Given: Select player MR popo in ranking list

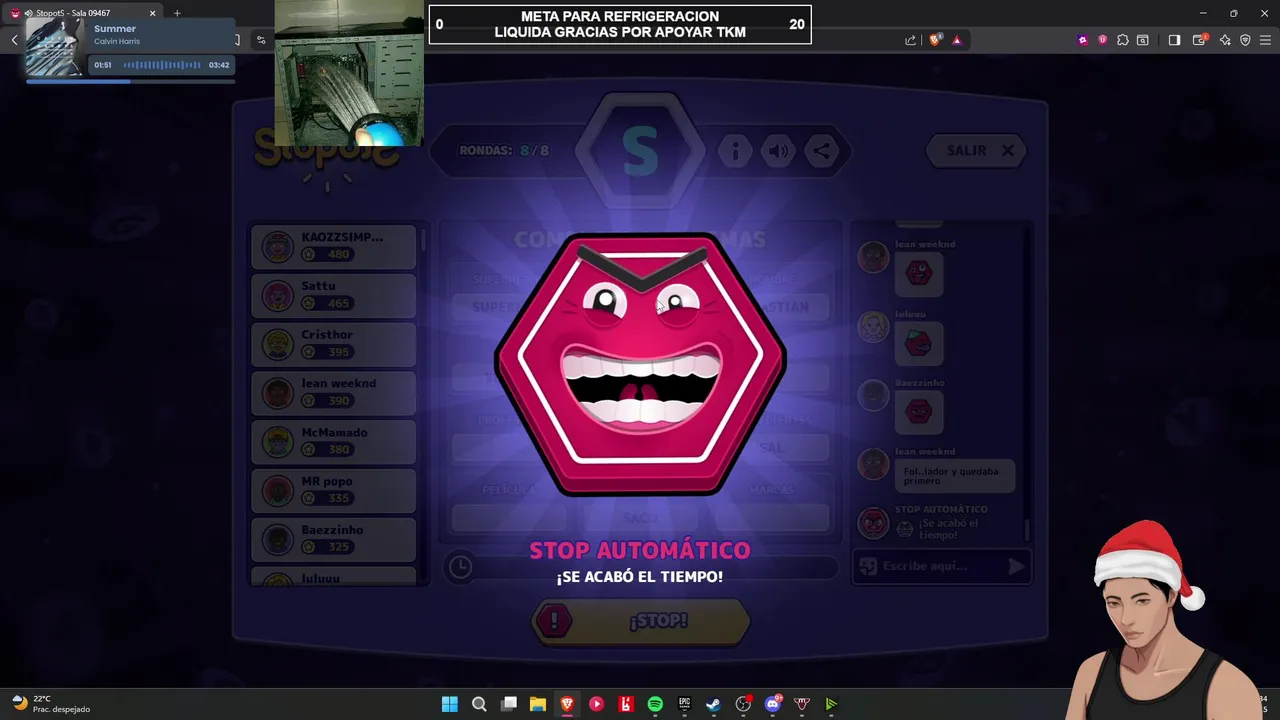Looking at the screenshot, I should coord(333,490).
